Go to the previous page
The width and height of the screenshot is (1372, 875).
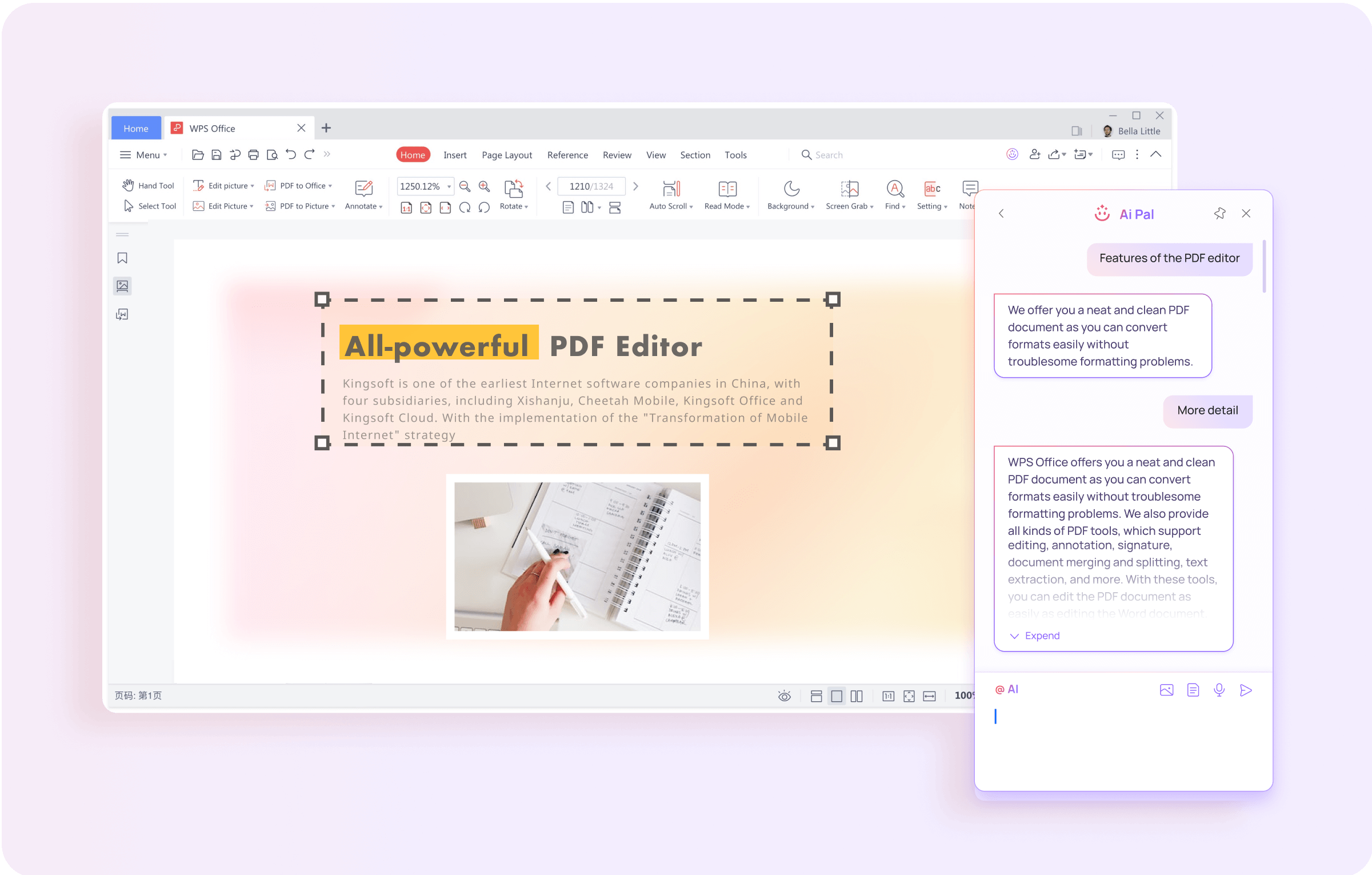[x=548, y=186]
